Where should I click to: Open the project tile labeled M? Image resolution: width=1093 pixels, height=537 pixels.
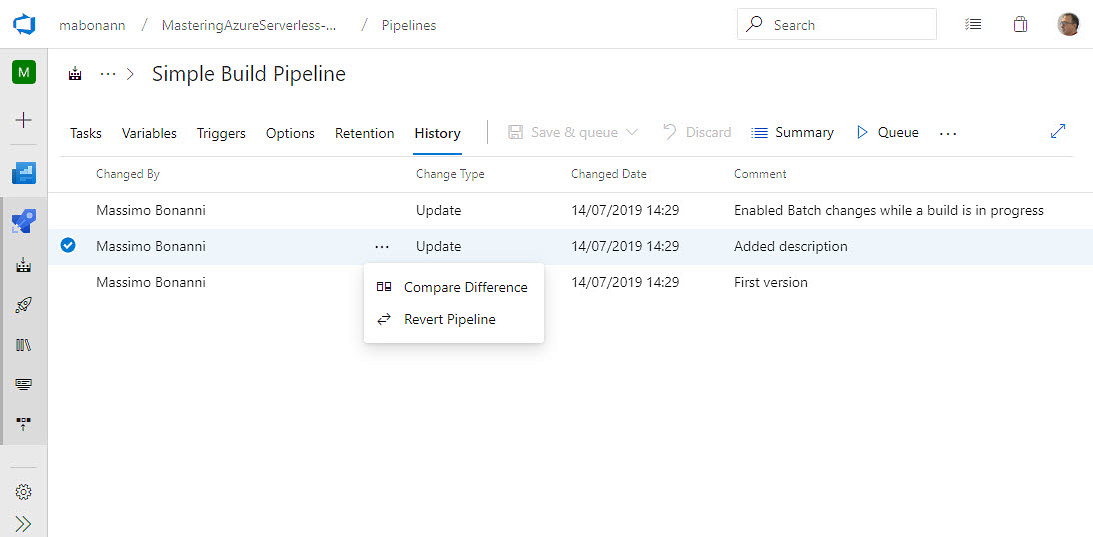(x=24, y=72)
